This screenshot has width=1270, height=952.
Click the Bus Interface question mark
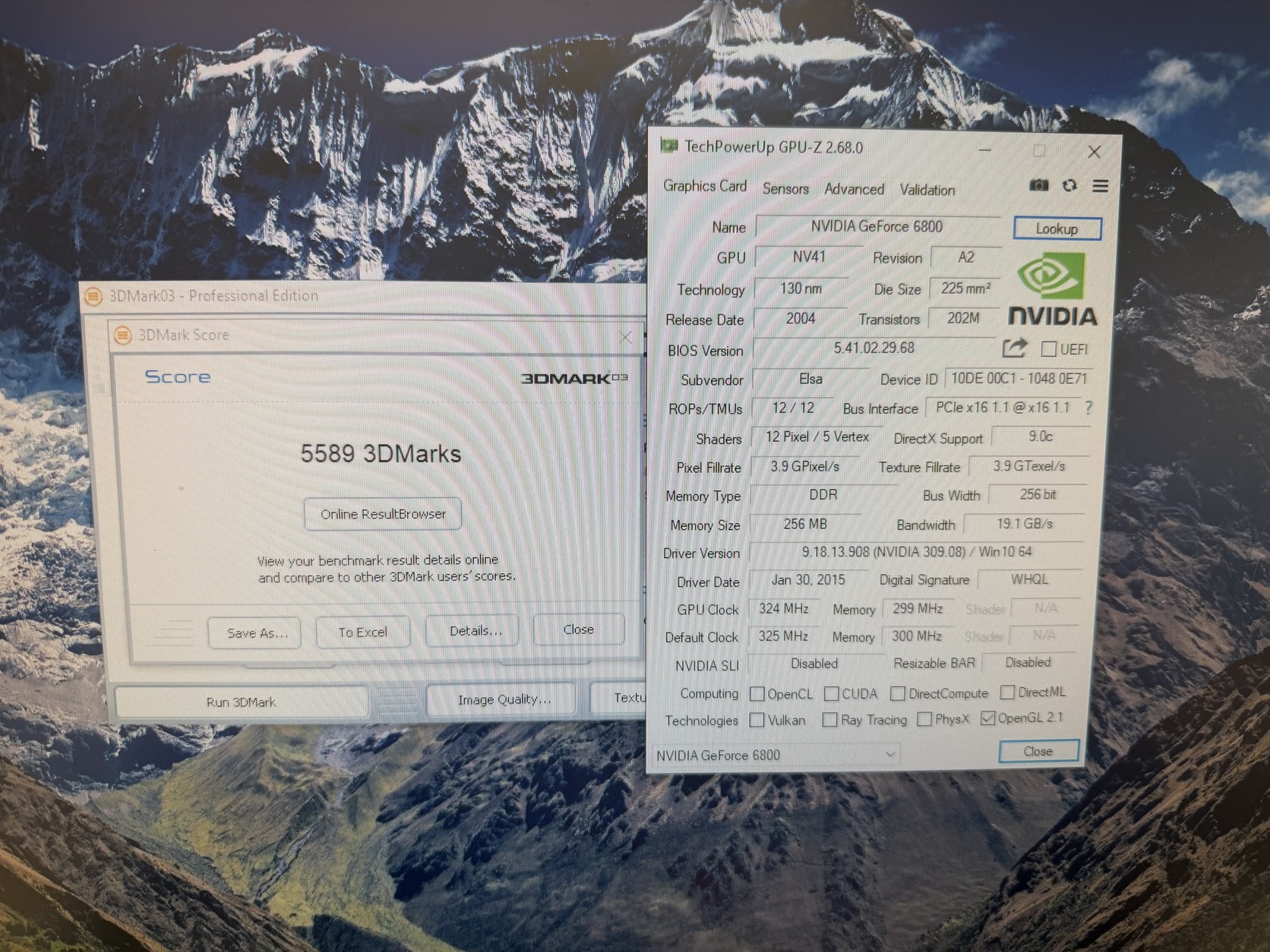1088,408
